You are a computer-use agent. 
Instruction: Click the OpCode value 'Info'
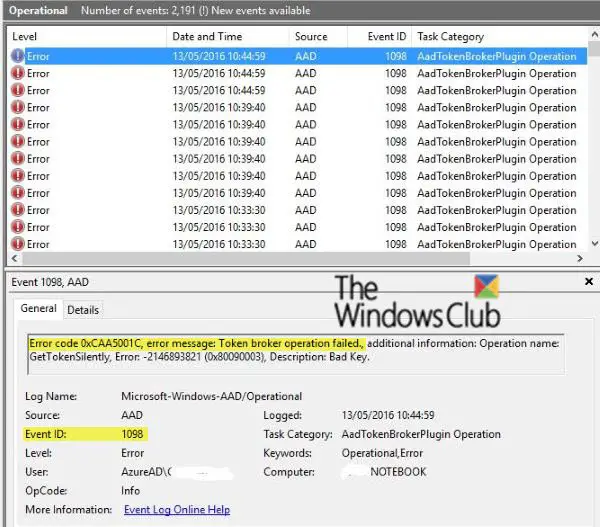[x=130, y=491]
